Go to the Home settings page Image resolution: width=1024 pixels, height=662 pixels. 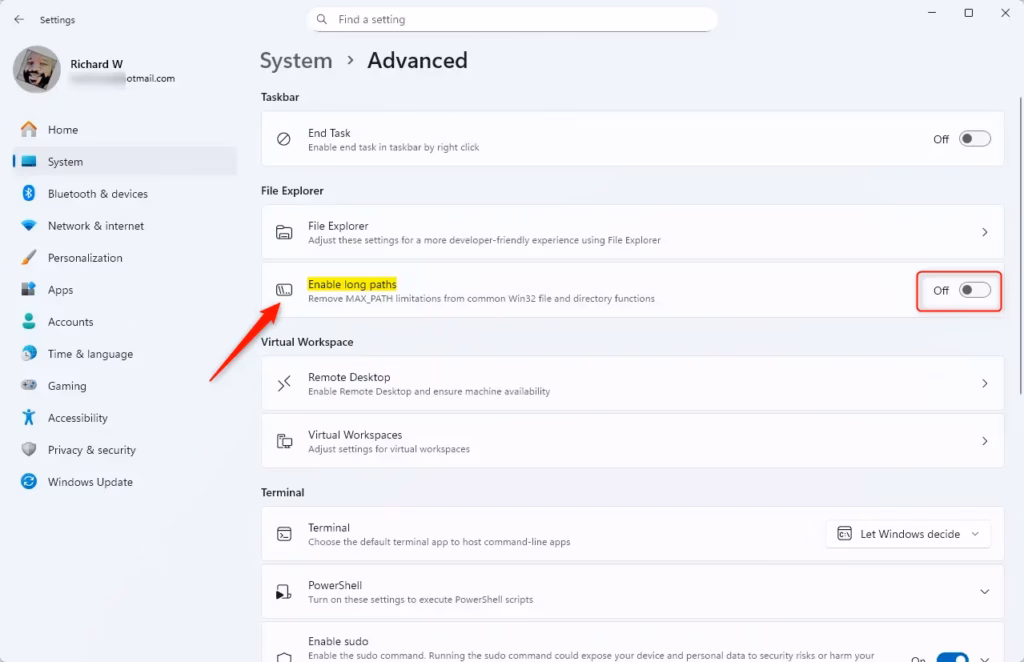pyautogui.click(x=124, y=129)
